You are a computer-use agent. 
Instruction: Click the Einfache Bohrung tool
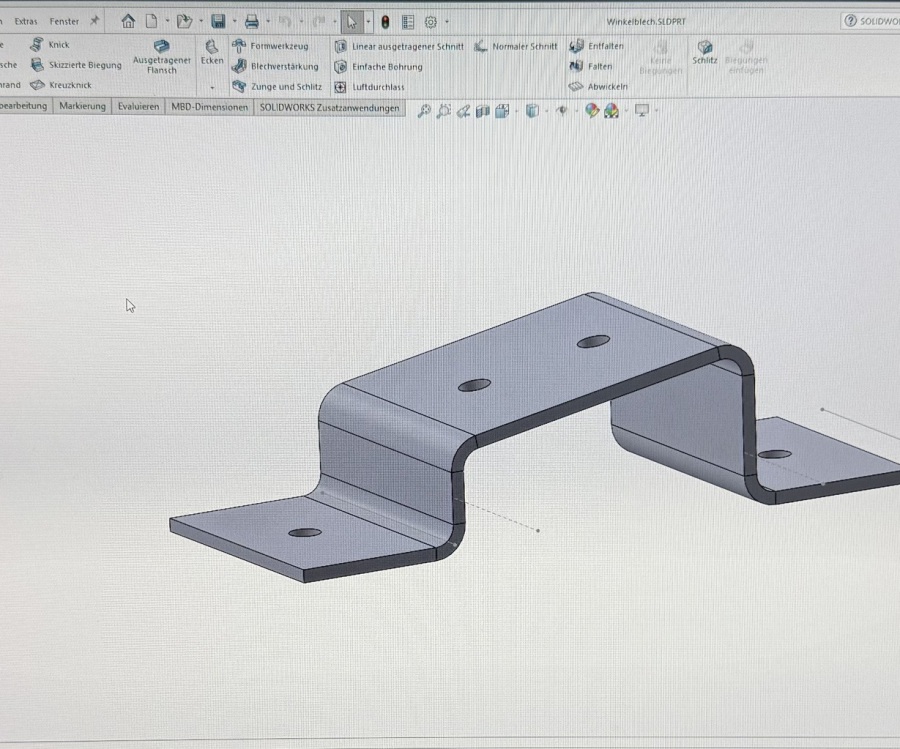point(378,67)
